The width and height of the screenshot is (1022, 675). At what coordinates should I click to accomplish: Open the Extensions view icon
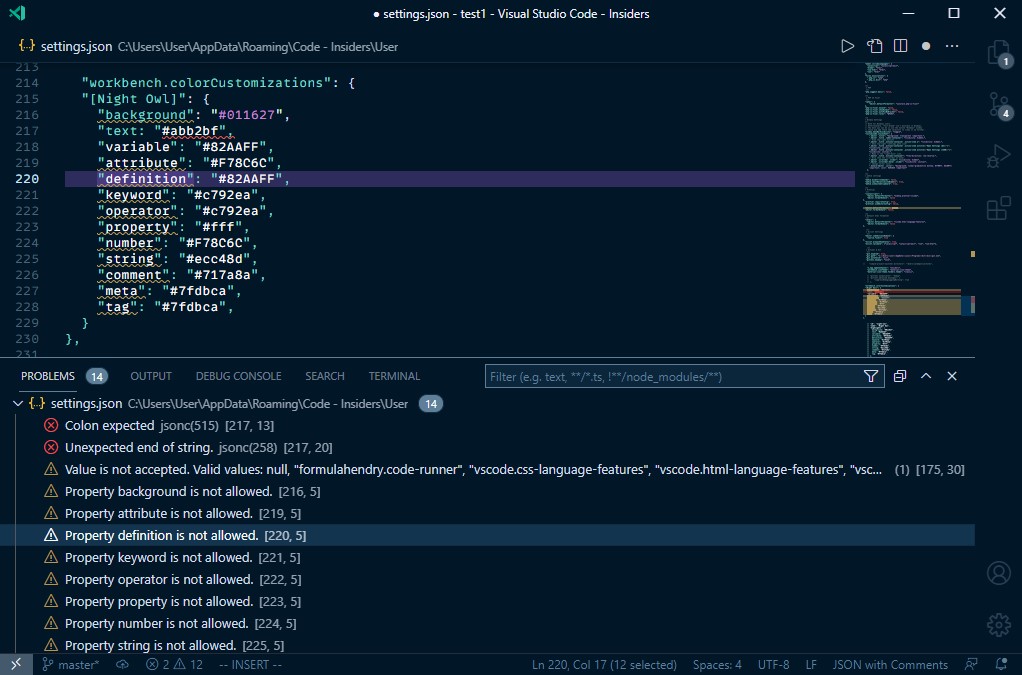(999, 208)
